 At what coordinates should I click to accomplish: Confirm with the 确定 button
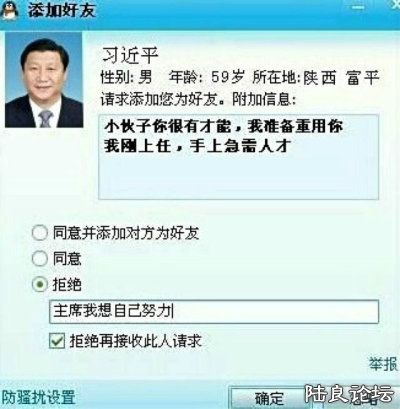[269, 398]
